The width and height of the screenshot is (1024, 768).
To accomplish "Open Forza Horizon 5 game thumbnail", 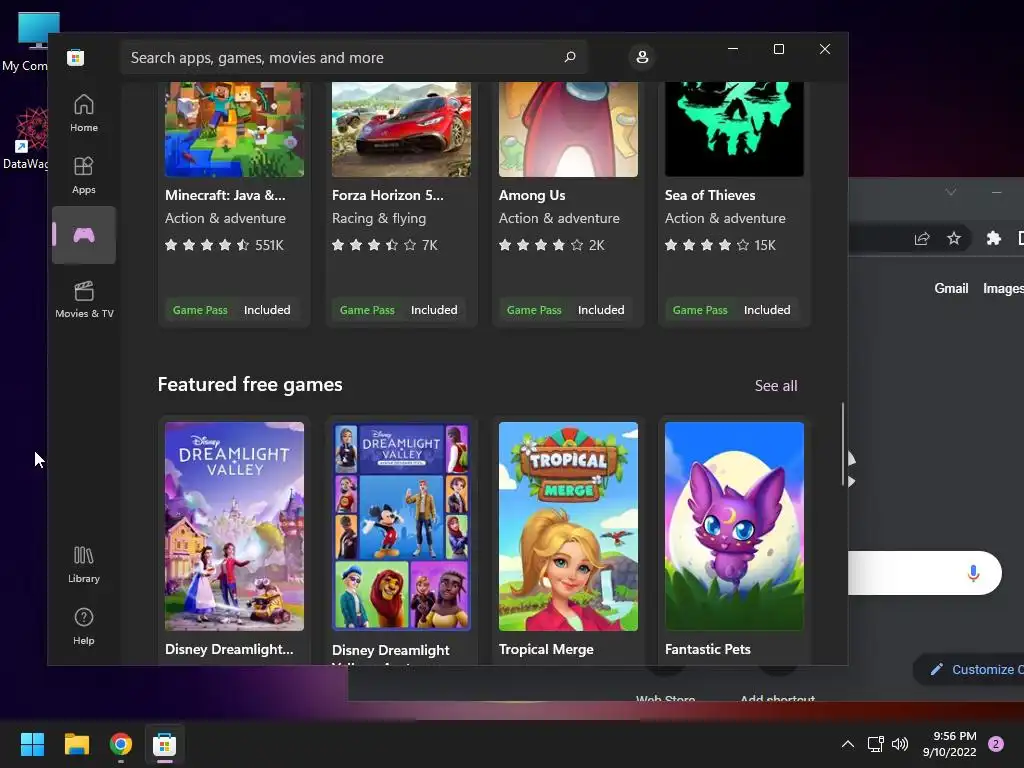I will (x=401, y=129).
